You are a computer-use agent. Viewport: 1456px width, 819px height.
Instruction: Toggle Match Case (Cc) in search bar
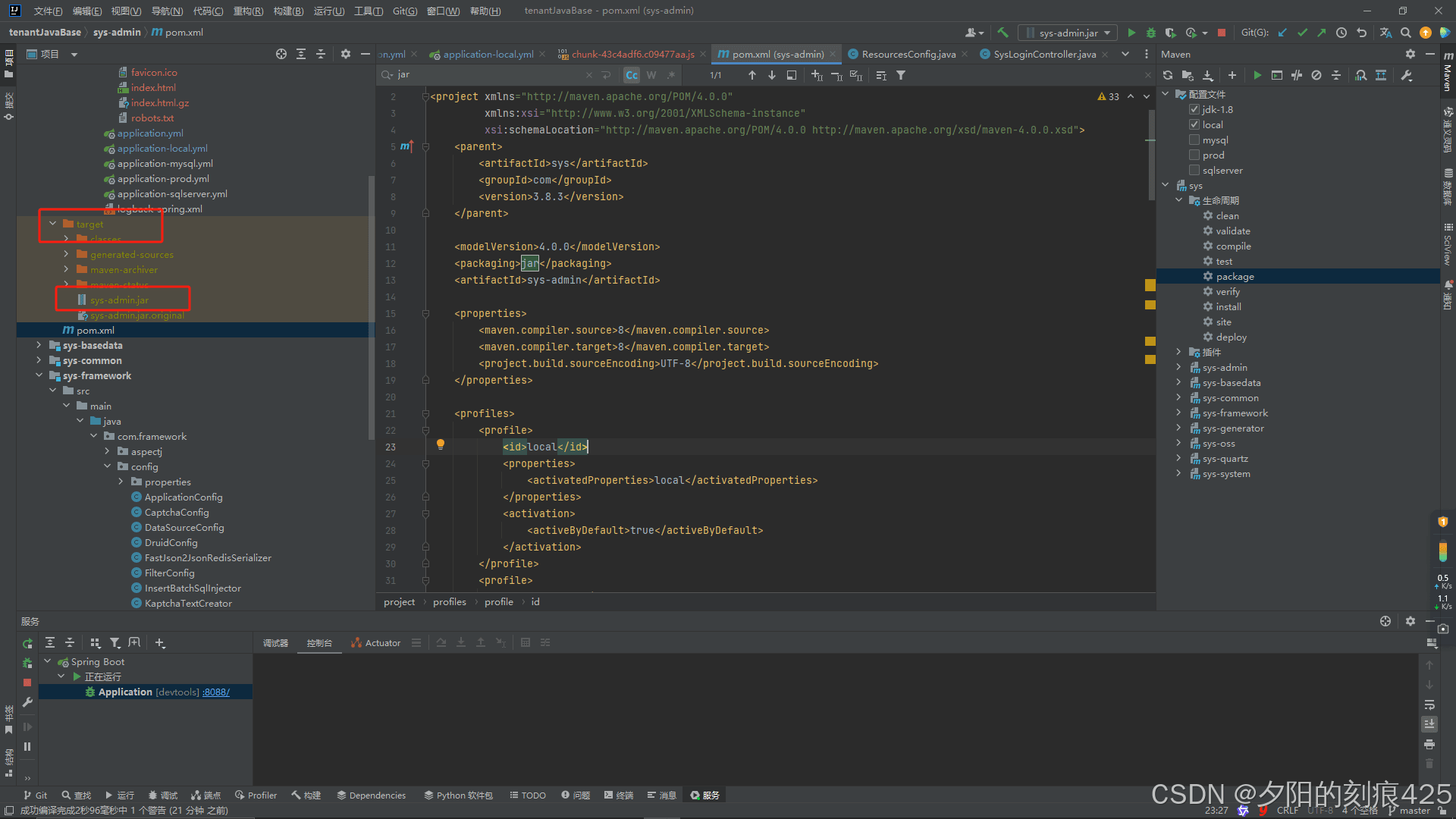coord(631,75)
